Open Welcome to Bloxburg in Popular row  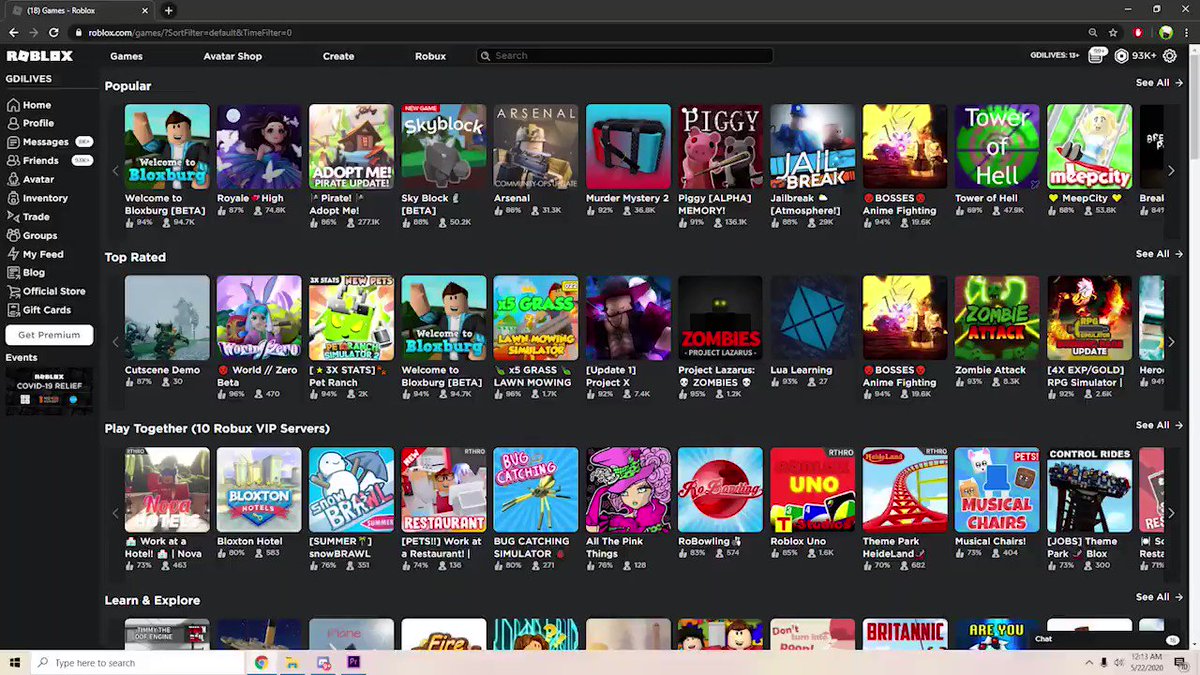167,147
